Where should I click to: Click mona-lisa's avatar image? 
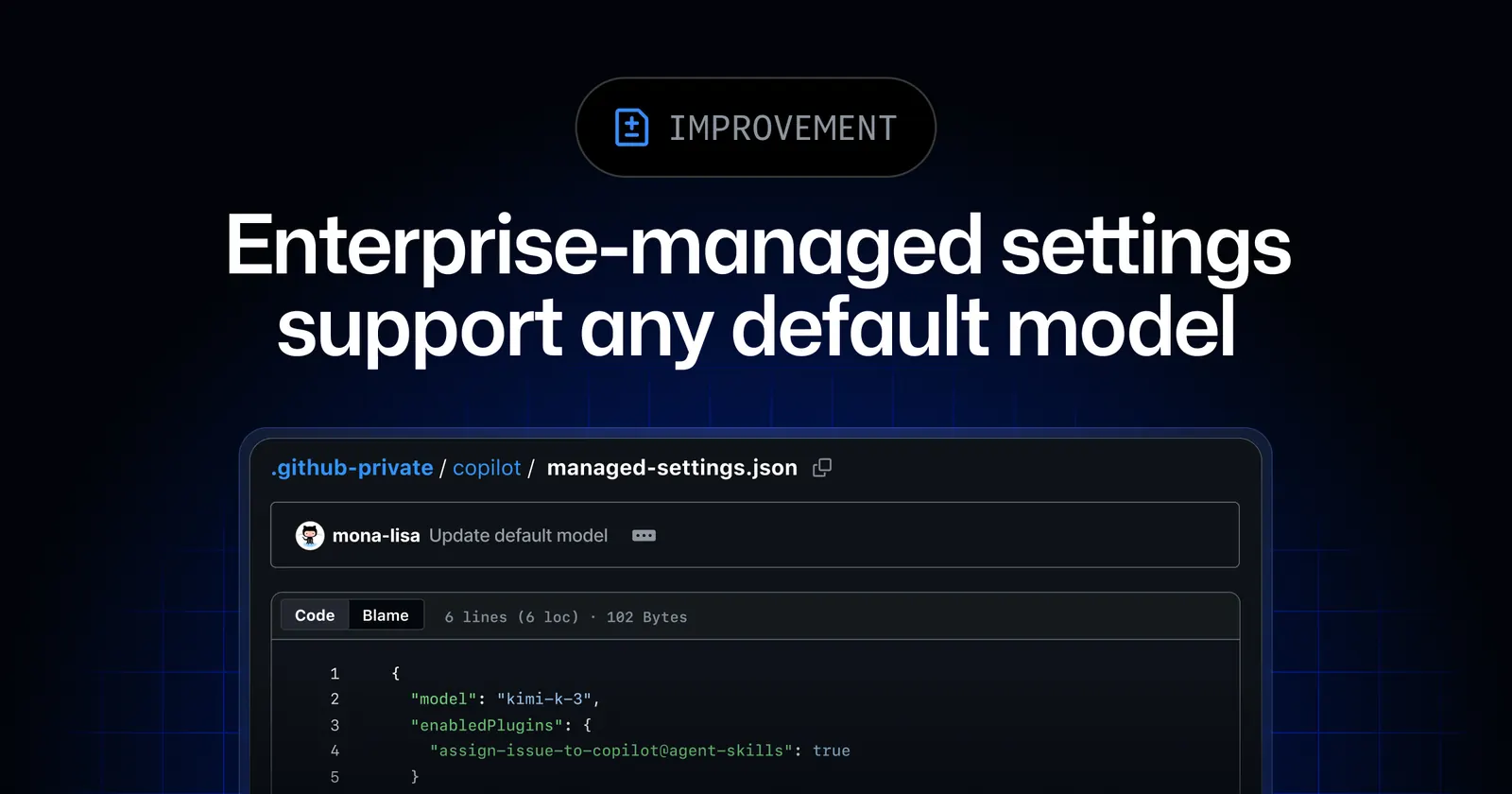coord(310,535)
